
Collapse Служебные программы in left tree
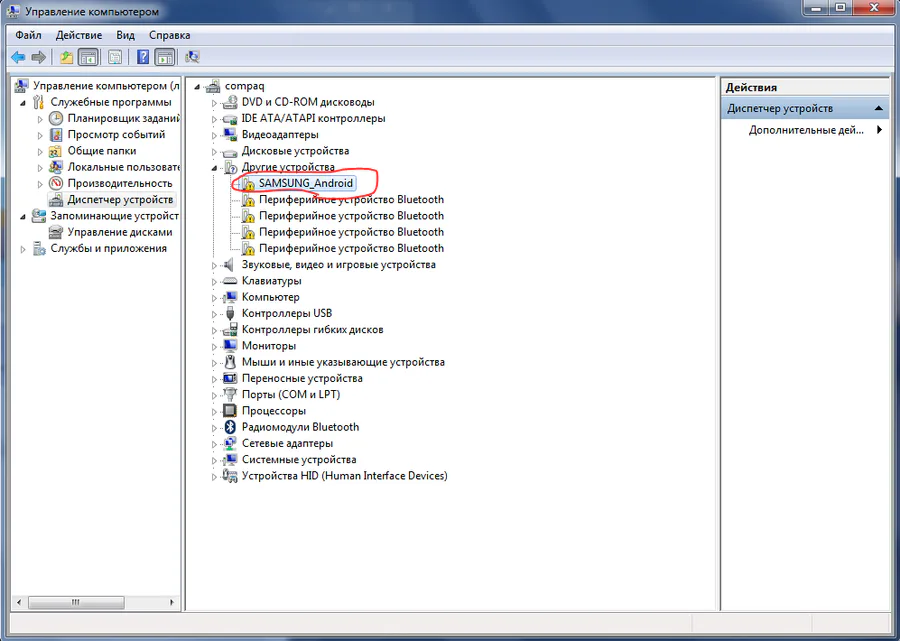point(23,103)
